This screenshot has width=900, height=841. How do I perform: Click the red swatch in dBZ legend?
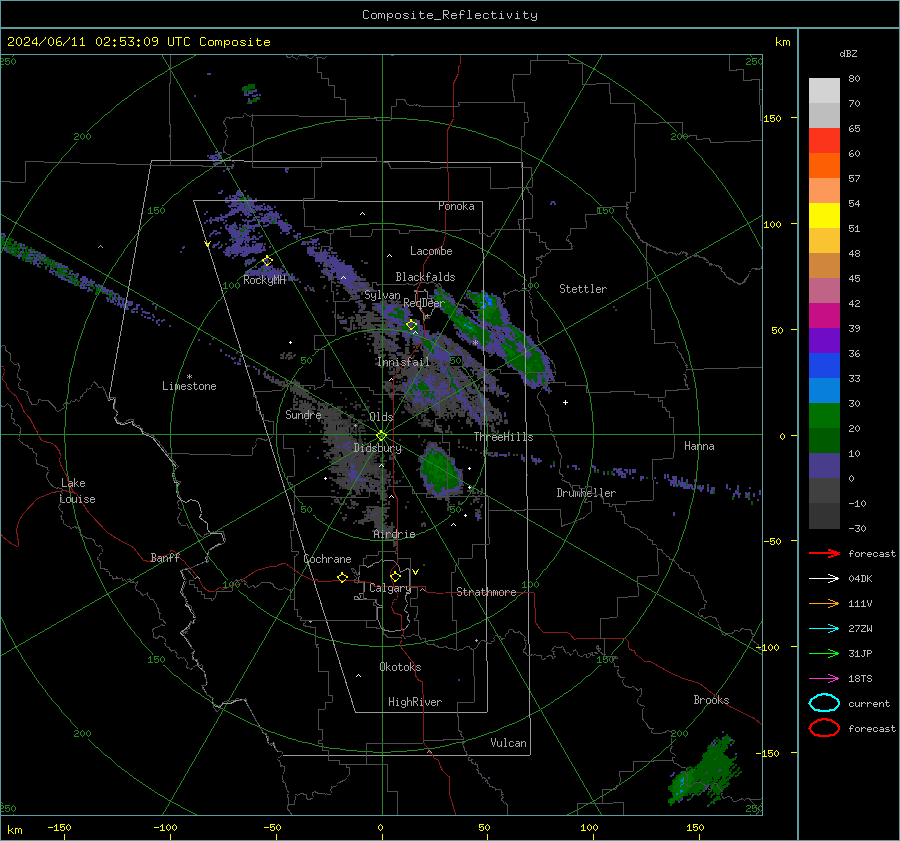(x=824, y=141)
